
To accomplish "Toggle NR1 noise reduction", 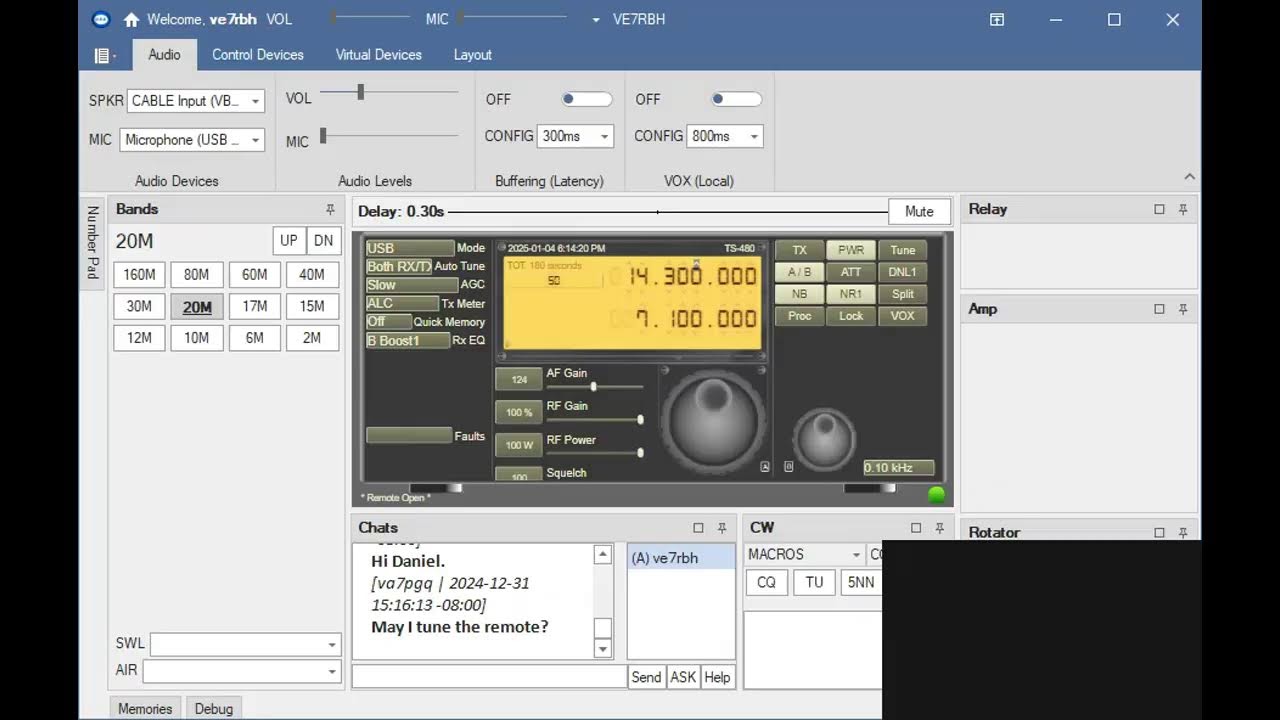I will coord(851,294).
